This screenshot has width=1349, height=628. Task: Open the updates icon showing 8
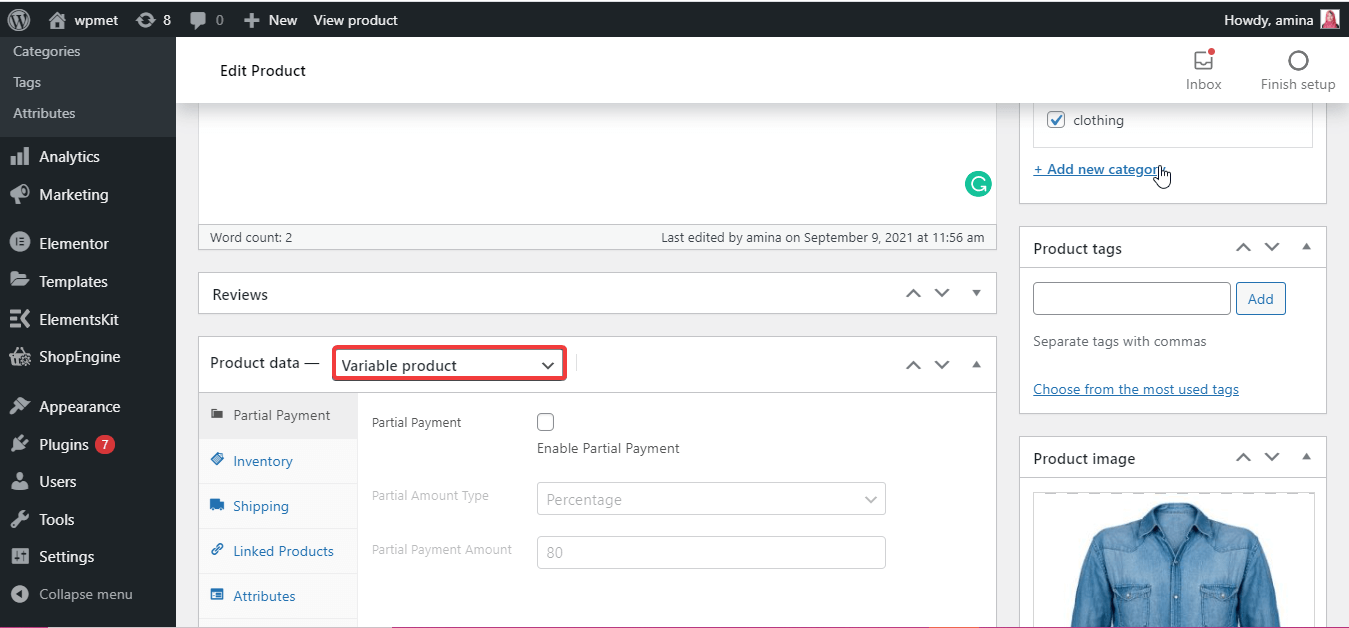click(144, 20)
